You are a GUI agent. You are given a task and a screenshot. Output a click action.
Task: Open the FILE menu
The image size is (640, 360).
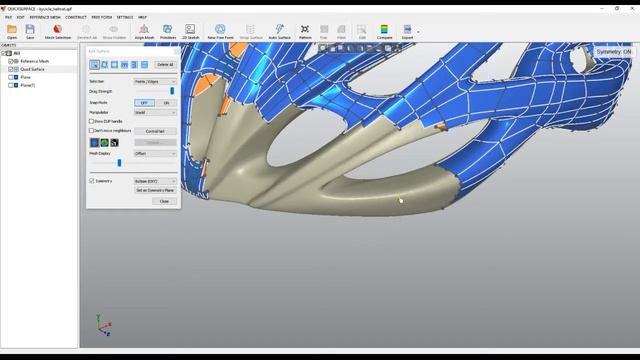[9, 17]
